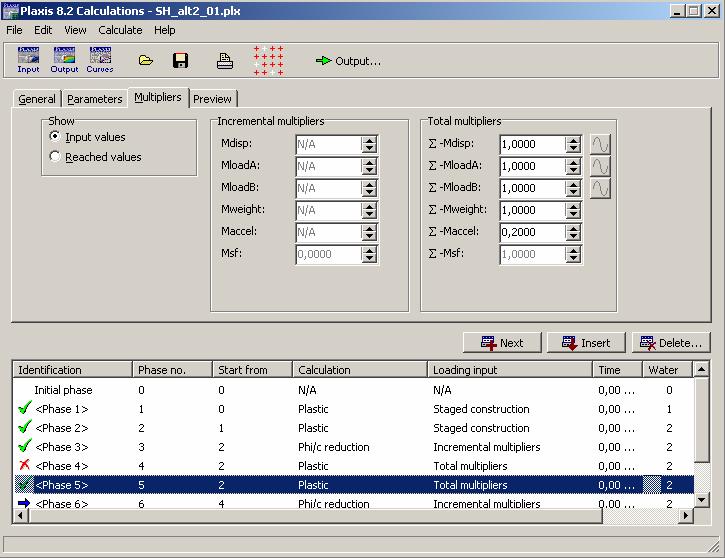
Task: Click the Water column header
Action: click(667, 370)
